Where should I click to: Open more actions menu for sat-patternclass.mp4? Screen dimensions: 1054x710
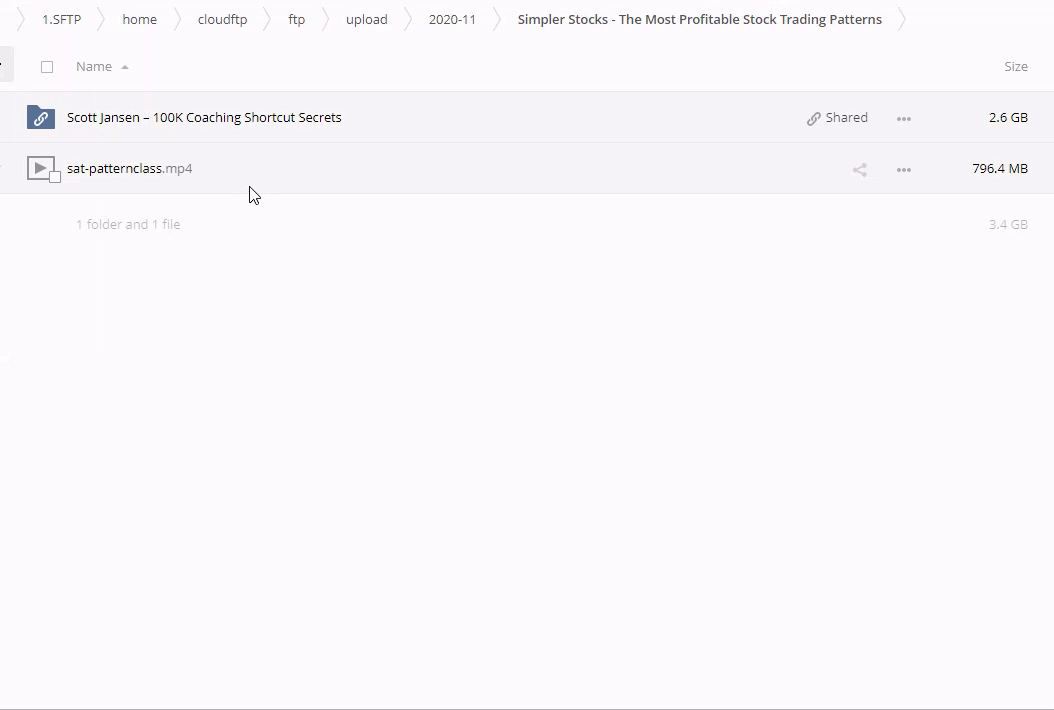pos(904,169)
